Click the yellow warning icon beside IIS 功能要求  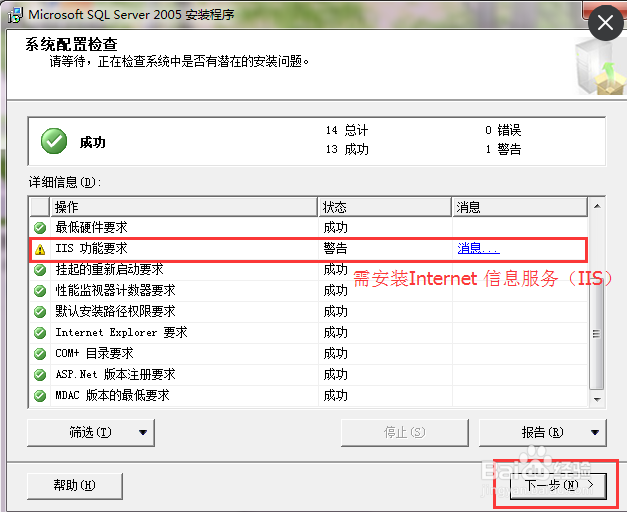[40, 249]
